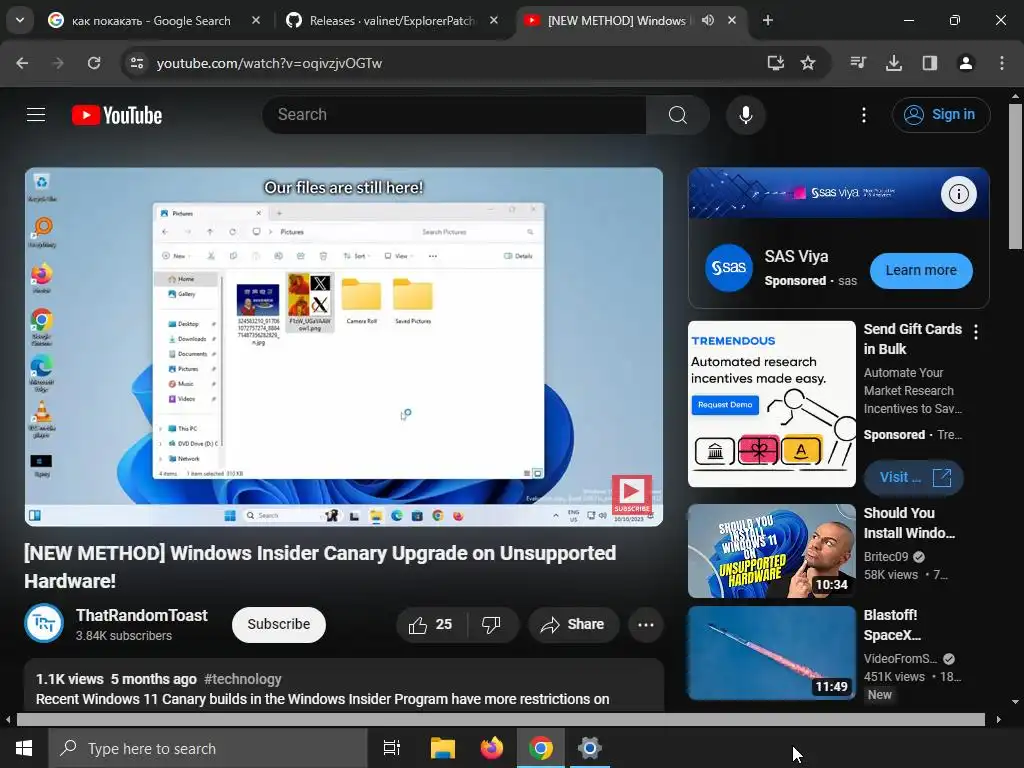Launch Firefox from the taskbar
The image size is (1024, 768).
(492, 748)
